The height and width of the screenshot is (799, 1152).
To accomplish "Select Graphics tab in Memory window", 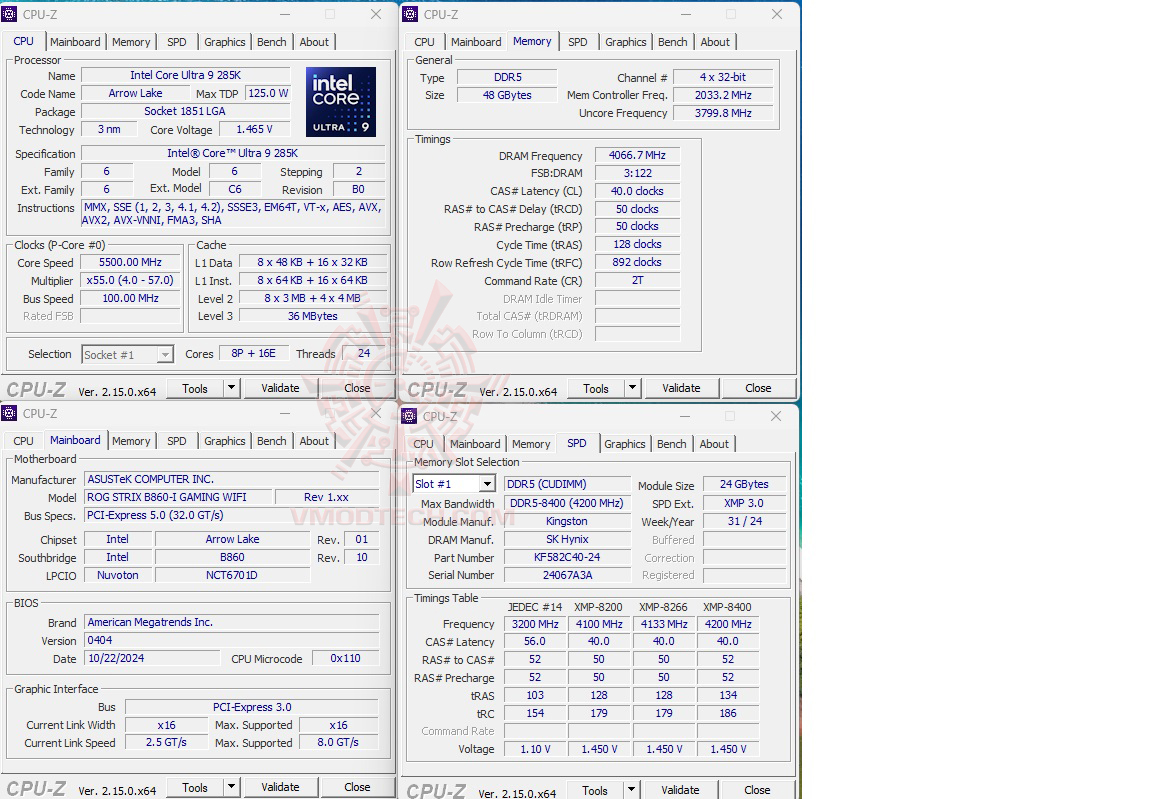I will (x=626, y=42).
